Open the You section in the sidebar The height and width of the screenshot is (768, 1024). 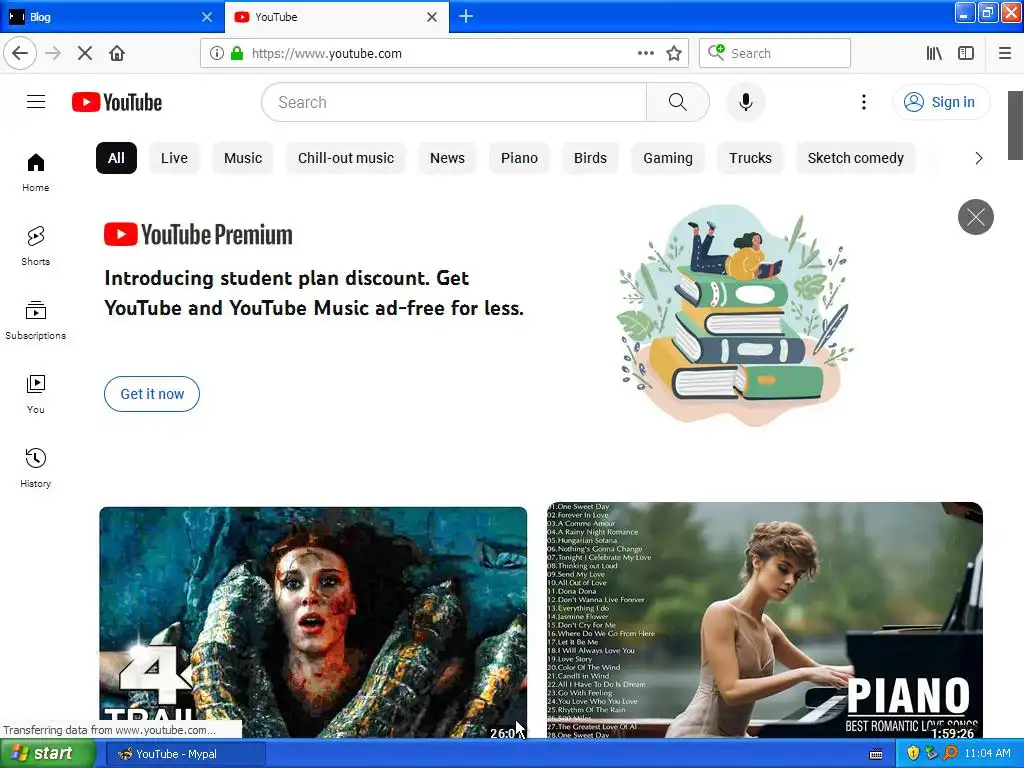[35, 394]
